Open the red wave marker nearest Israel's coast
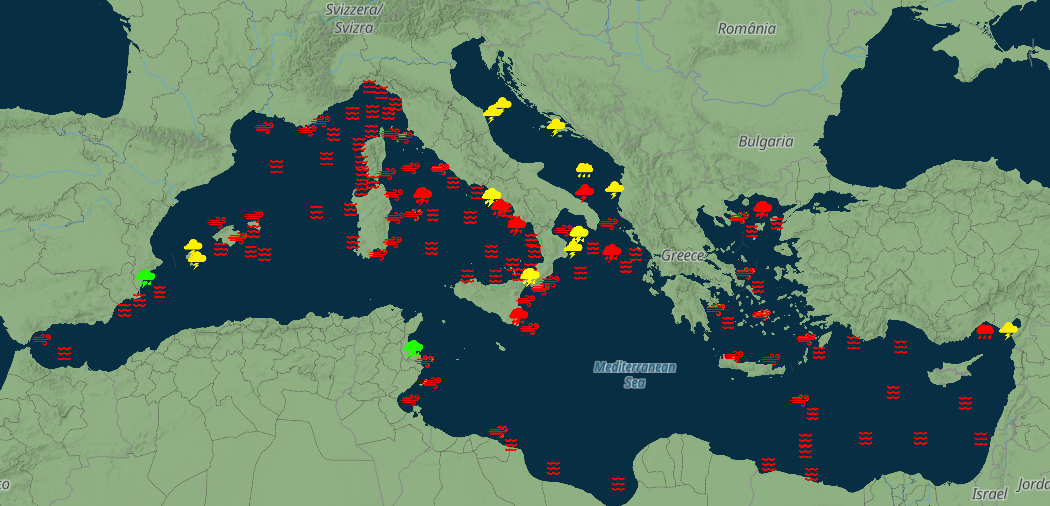The height and width of the screenshot is (506, 1050). click(x=981, y=438)
